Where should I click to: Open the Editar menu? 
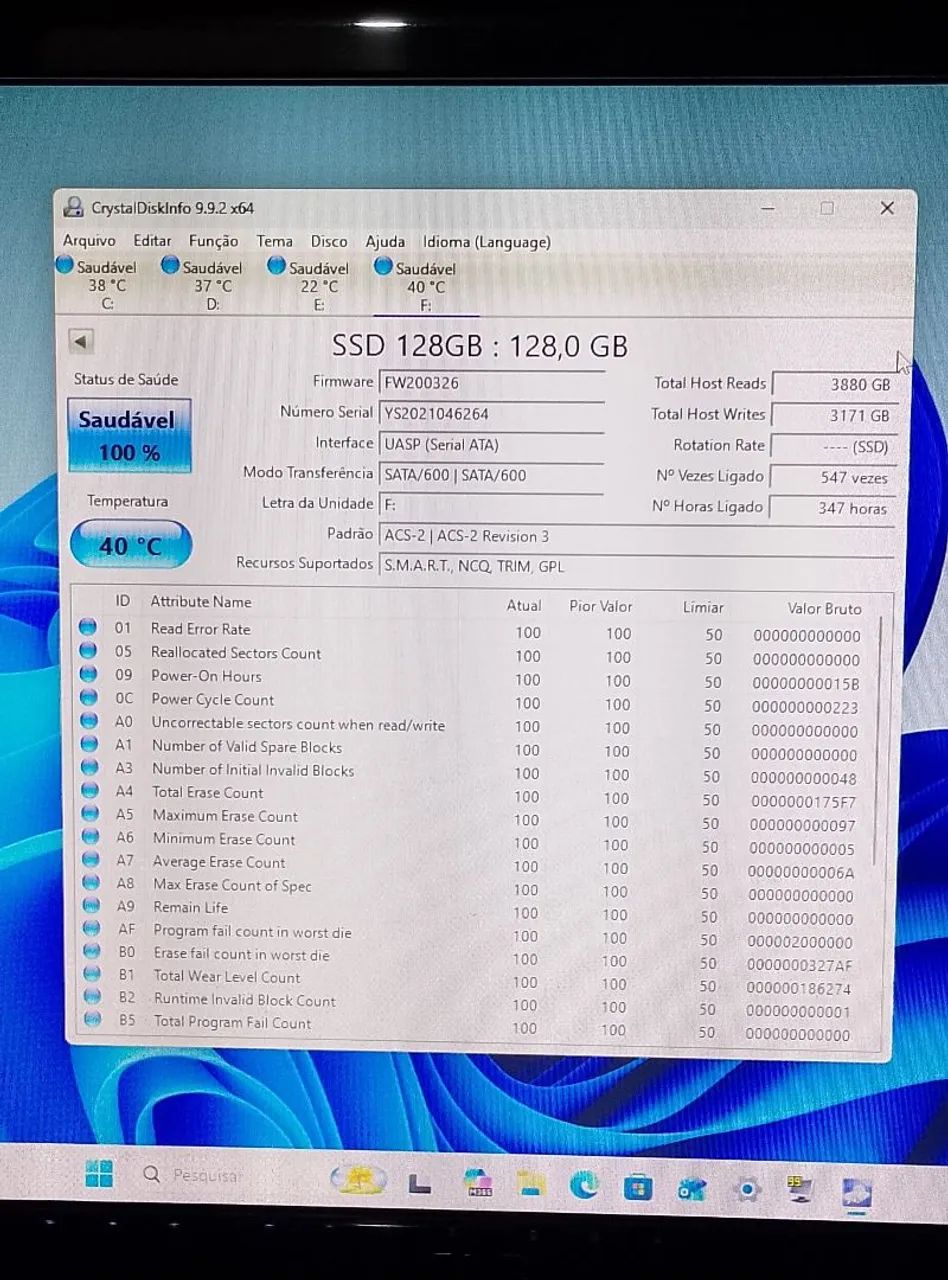tap(152, 241)
